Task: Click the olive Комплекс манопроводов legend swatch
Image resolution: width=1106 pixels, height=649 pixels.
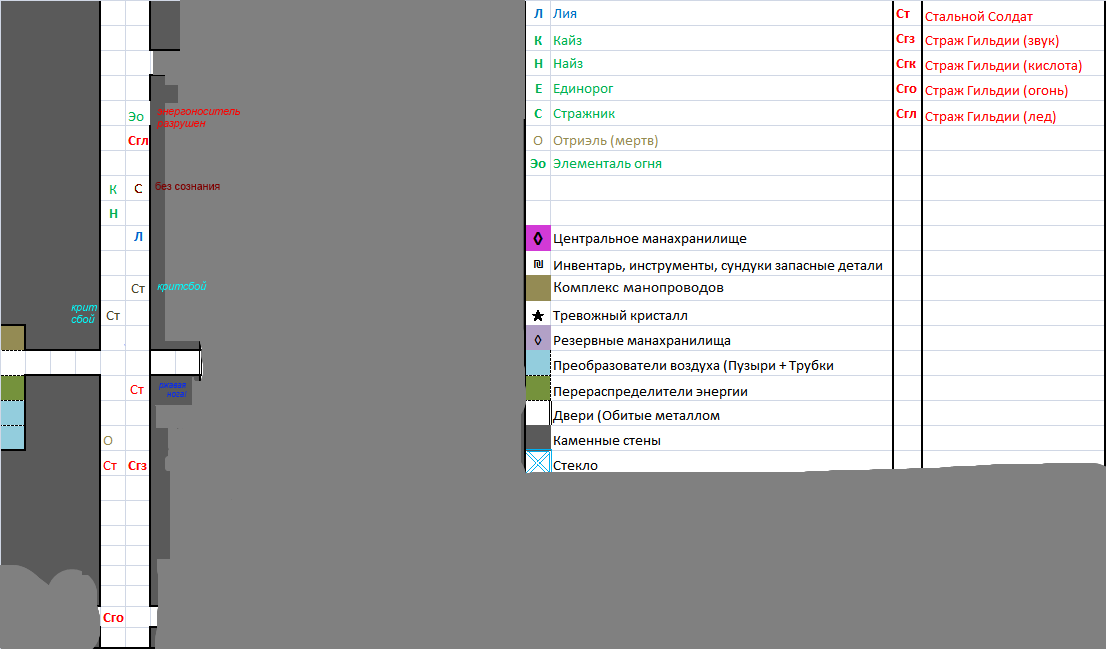Action: tap(537, 288)
